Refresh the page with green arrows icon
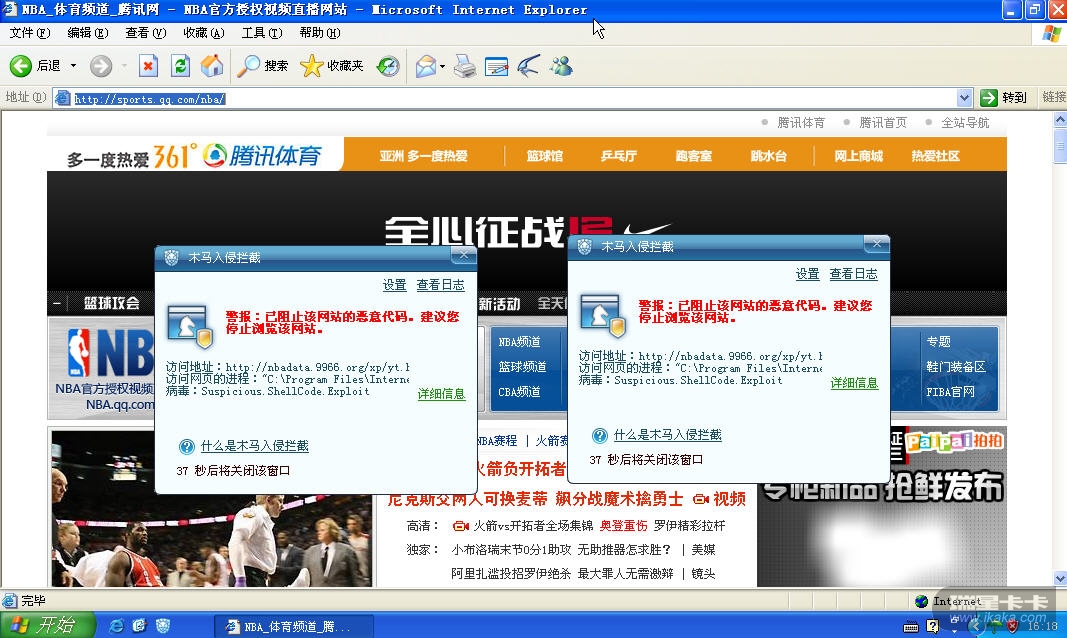The width and height of the screenshot is (1067, 638). pyautogui.click(x=180, y=65)
